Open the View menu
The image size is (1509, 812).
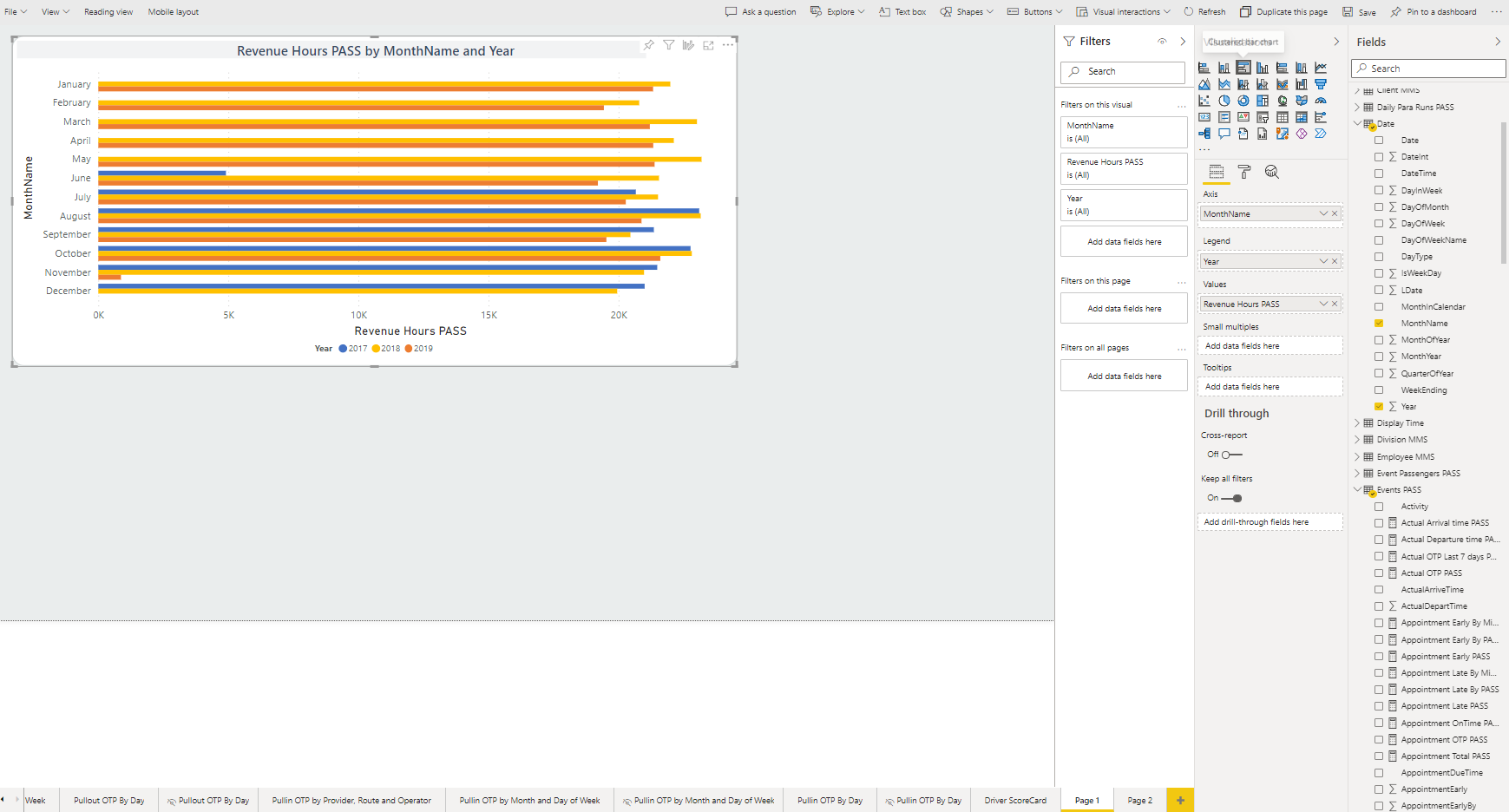[x=55, y=11]
